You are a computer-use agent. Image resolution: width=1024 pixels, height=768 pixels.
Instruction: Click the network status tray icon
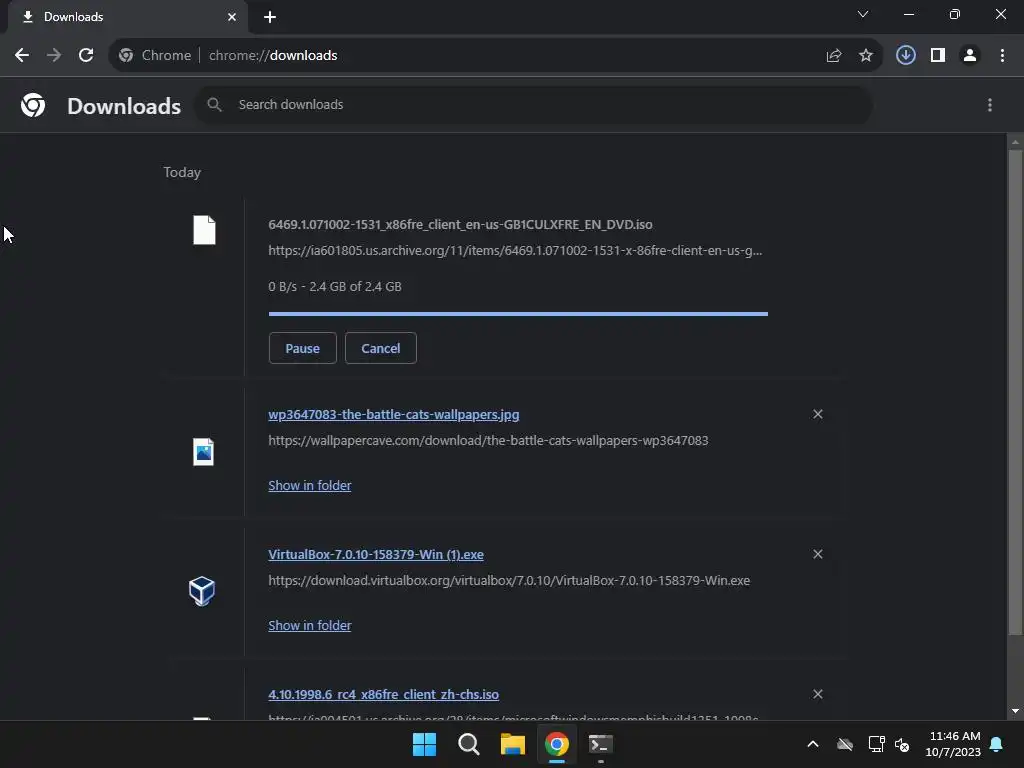[x=876, y=744]
